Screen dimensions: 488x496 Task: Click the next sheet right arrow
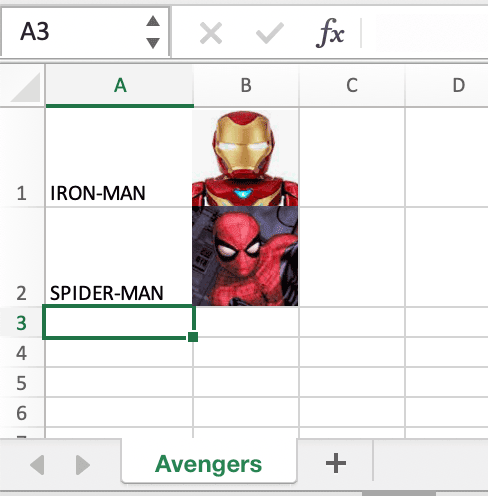pyautogui.click(x=83, y=465)
